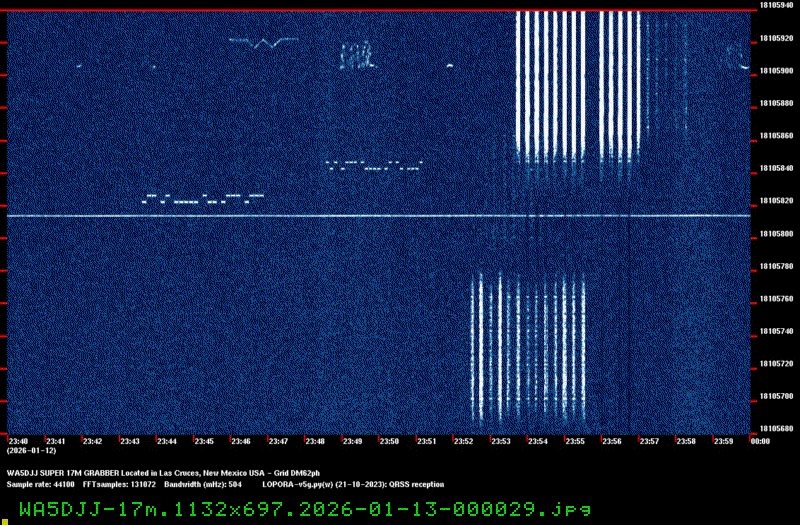Select the 23:42 time axis label

(x=92, y=441)
